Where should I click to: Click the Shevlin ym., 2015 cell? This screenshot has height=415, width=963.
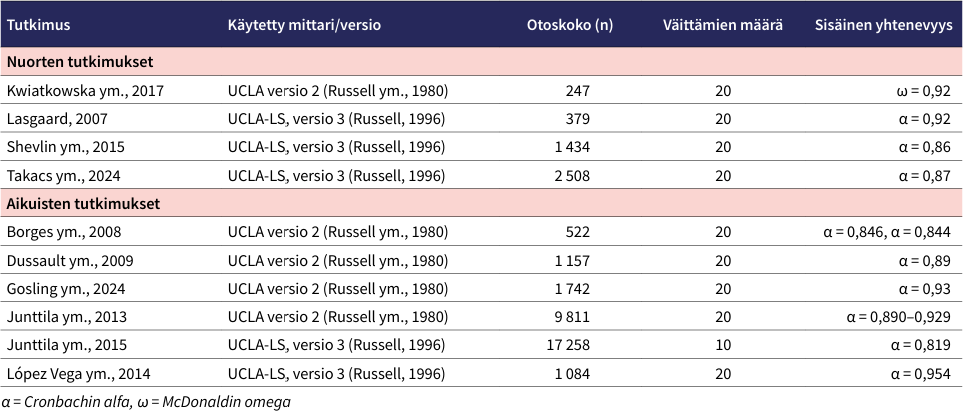click(x=66, y=146)
